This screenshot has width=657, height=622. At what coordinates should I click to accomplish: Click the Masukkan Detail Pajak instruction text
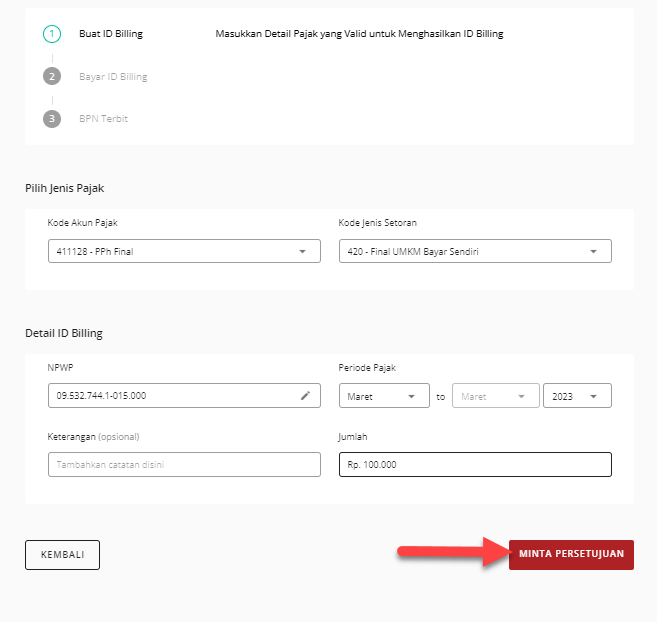359,34
